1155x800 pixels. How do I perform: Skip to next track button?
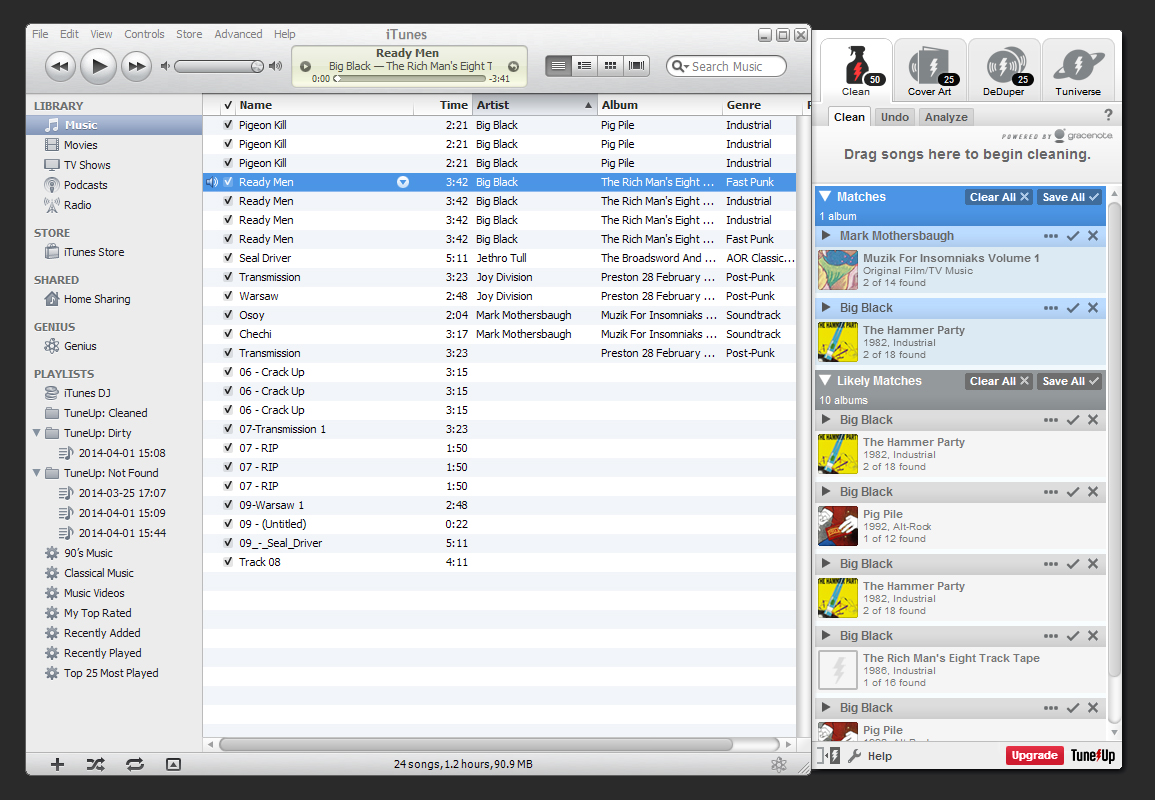[136, 66]
